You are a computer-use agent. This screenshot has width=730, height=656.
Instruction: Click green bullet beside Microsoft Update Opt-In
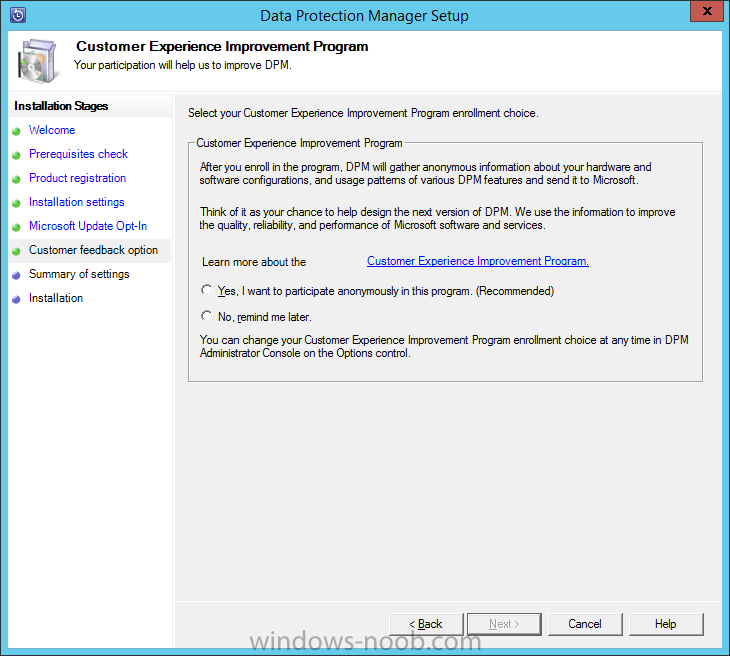[x=16, y=227]
